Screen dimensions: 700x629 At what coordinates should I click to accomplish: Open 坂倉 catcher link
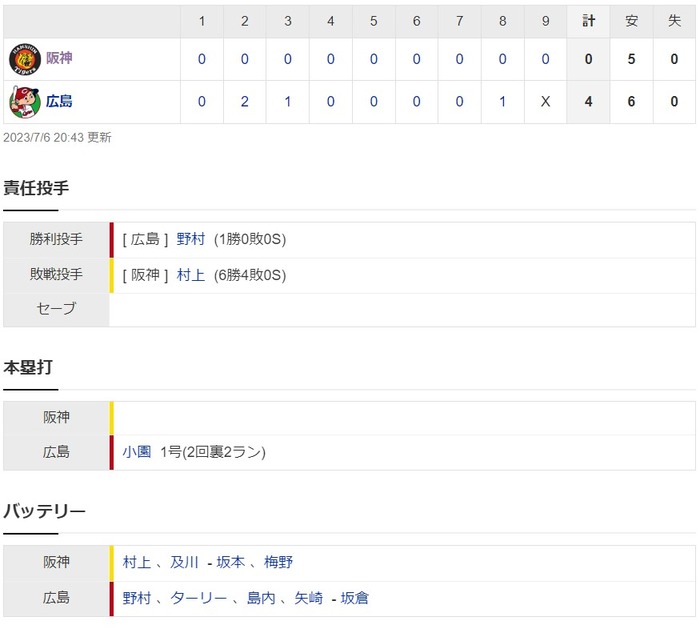(355, 598)
